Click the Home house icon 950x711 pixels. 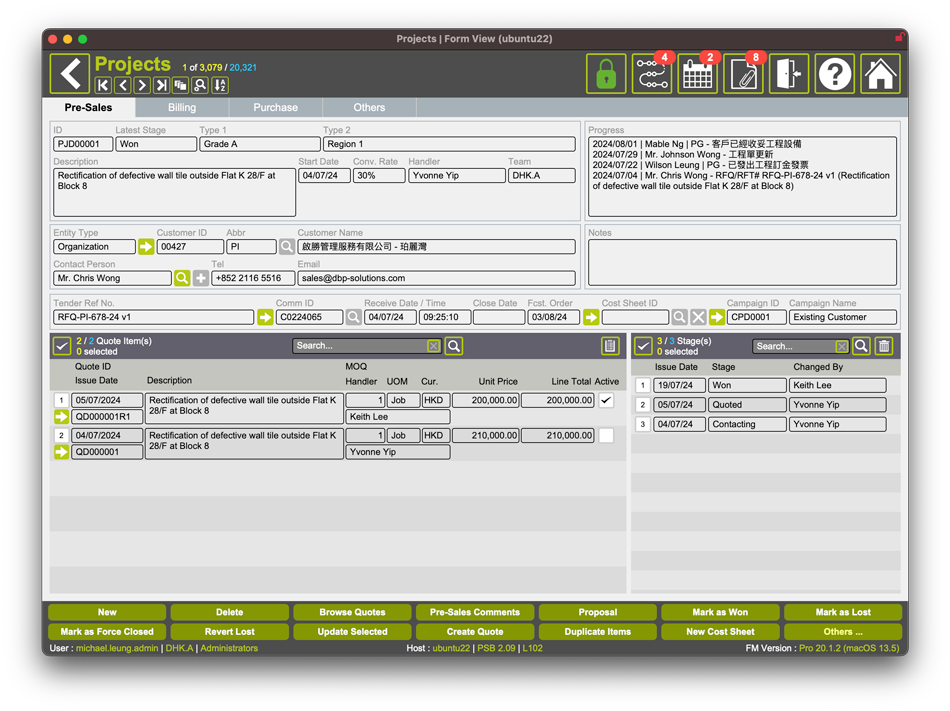pos(880,74)
